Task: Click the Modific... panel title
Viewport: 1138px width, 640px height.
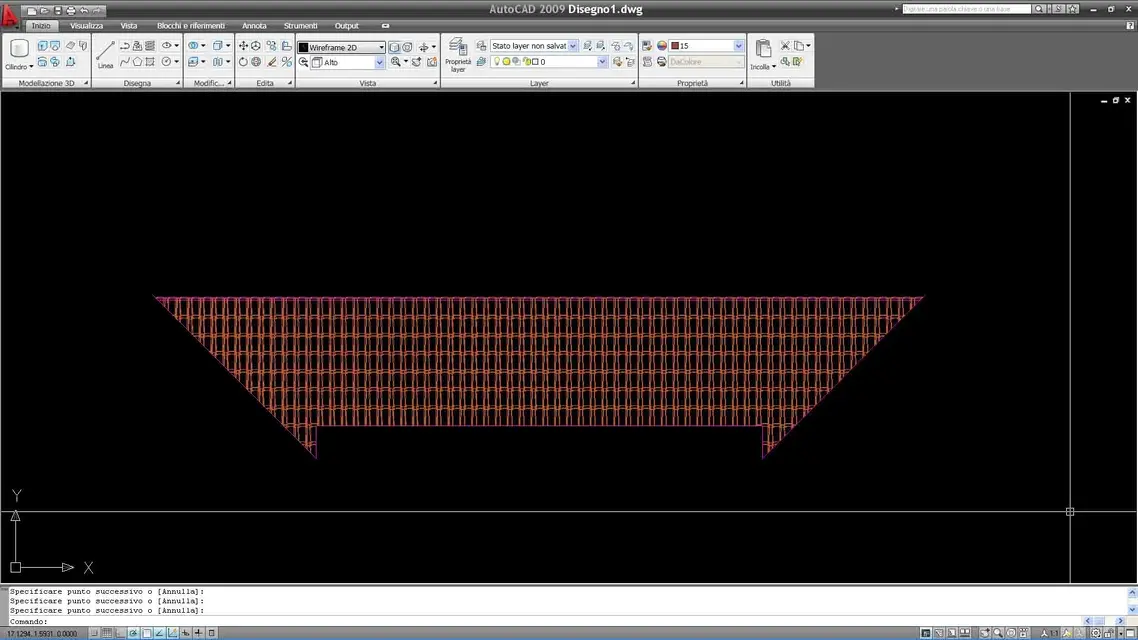Action: click(x=209, y=83)
